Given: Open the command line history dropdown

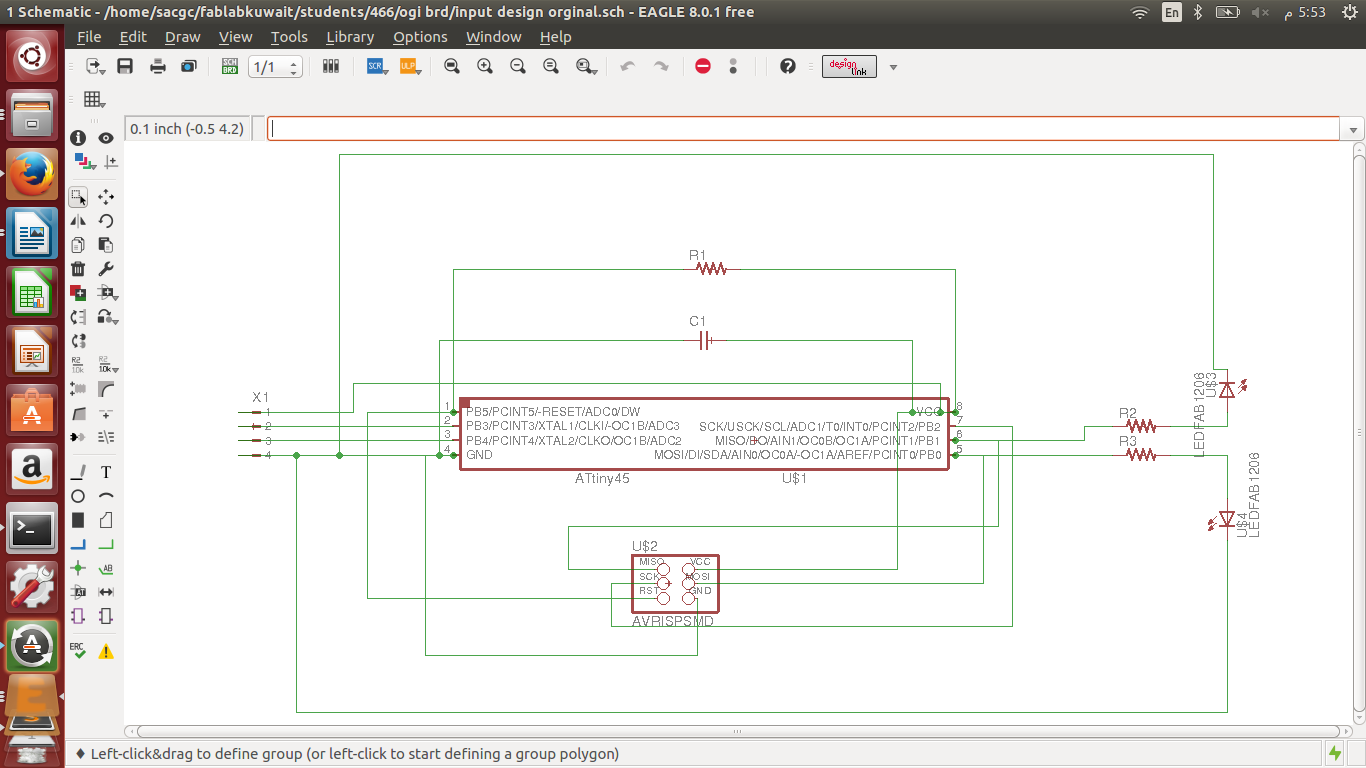Looking at the screenshot, I should pos(1354,129).
